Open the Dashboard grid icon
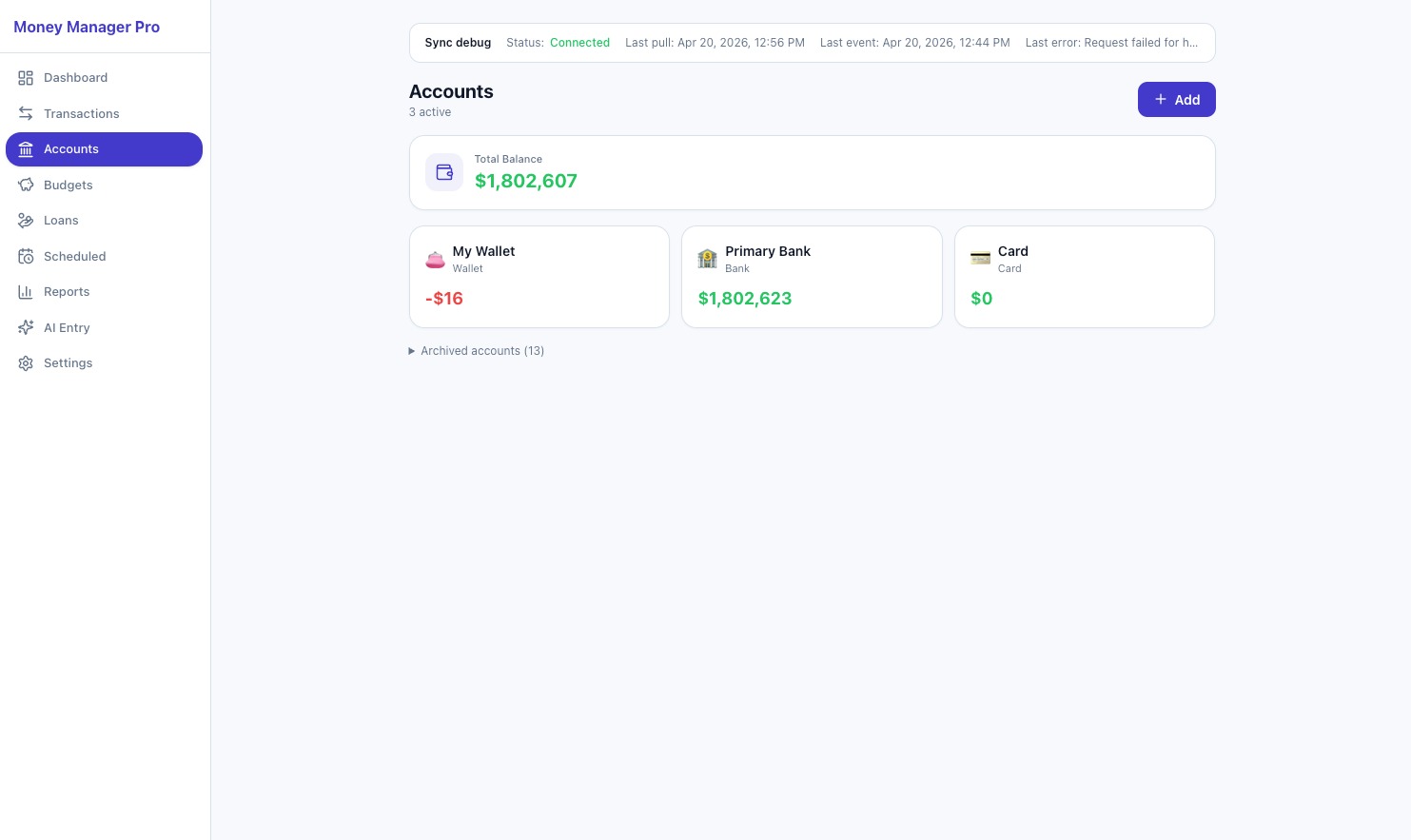 [x=26, y=78]
